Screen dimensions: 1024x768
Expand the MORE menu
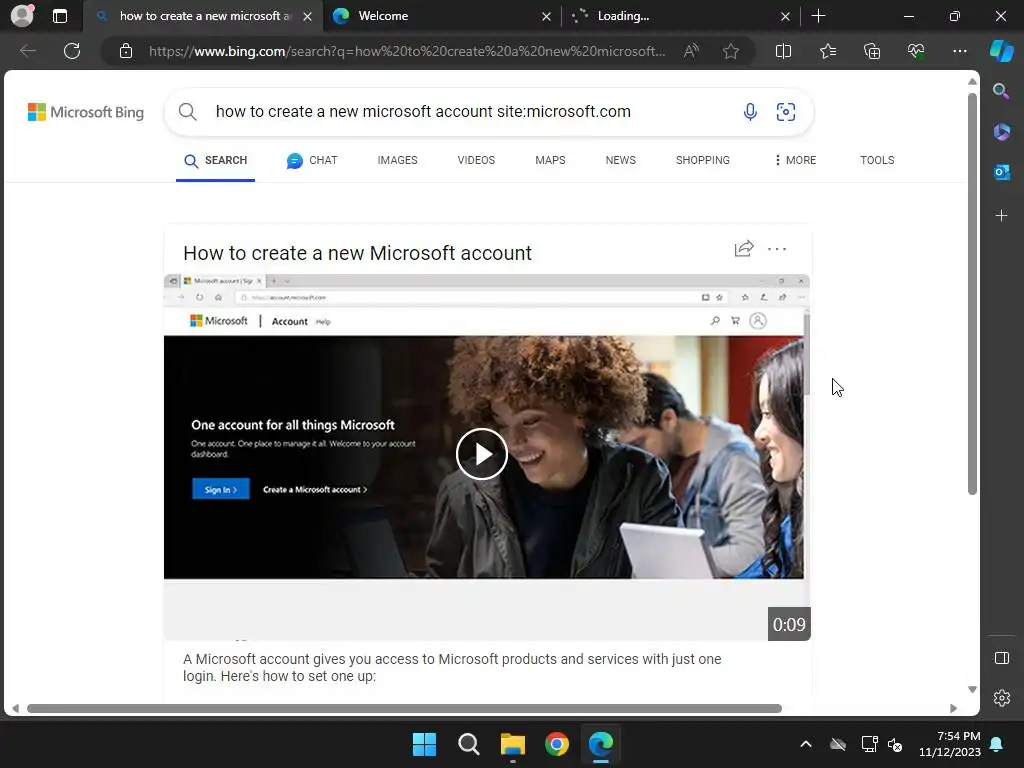pyautogui.click(x=795, y=160)
